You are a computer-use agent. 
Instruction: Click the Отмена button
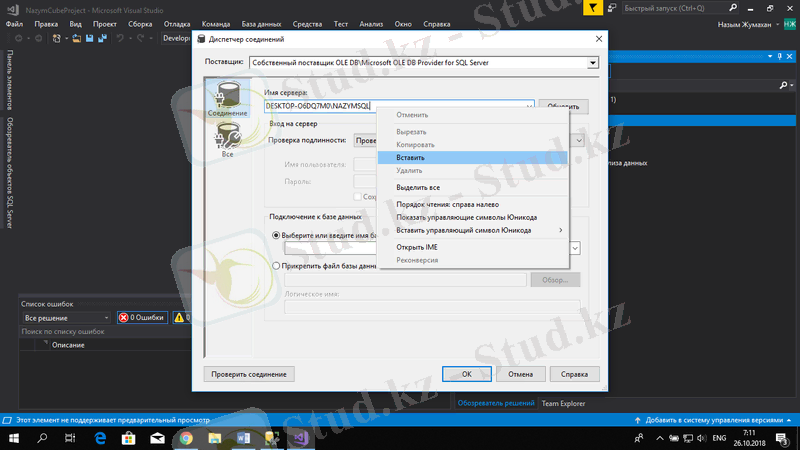520,374
